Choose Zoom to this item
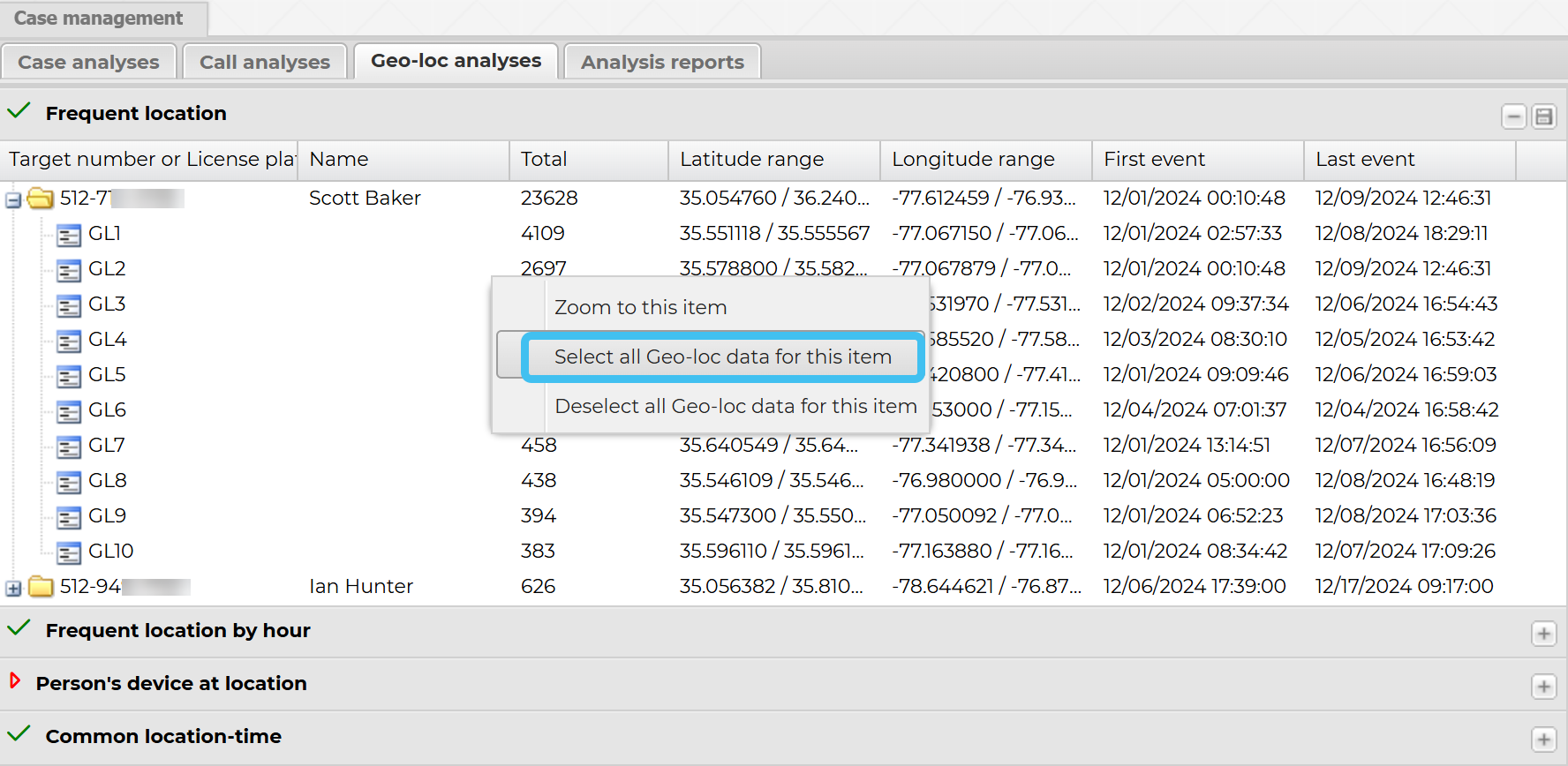This screenshot has width=1568, height=766. pos(640,307)
